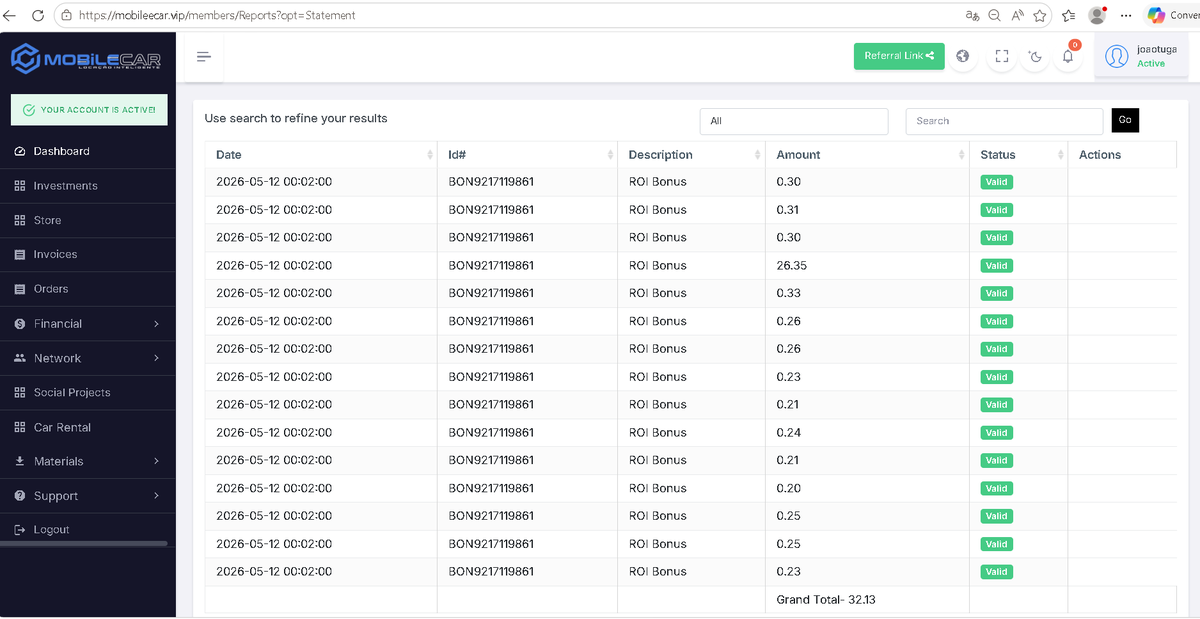Expand the Financial sidebar menu
This screenshot has width=1200, height=619.
click(88, 324)
